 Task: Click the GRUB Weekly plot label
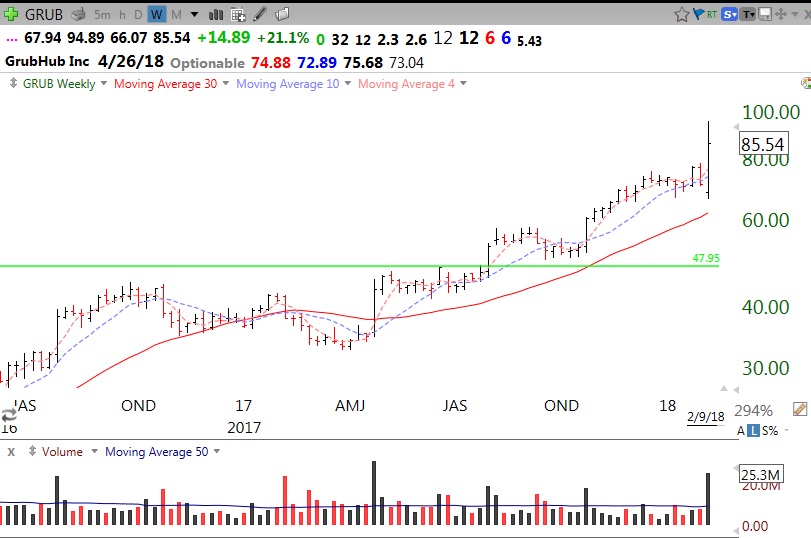click(x=59, y=84)
